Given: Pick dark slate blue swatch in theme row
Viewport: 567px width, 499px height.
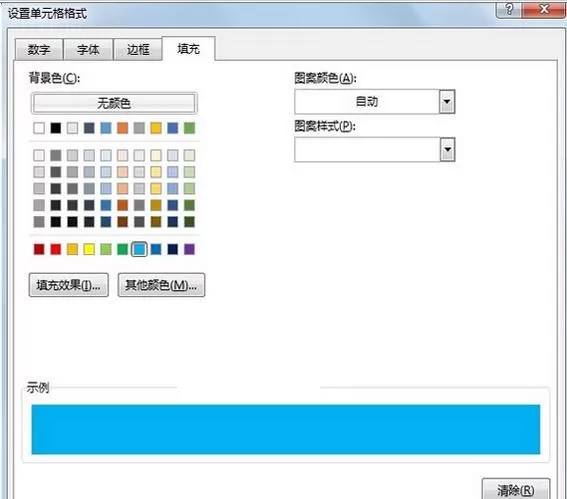Looking at the screenshot, I should (89, 128).
